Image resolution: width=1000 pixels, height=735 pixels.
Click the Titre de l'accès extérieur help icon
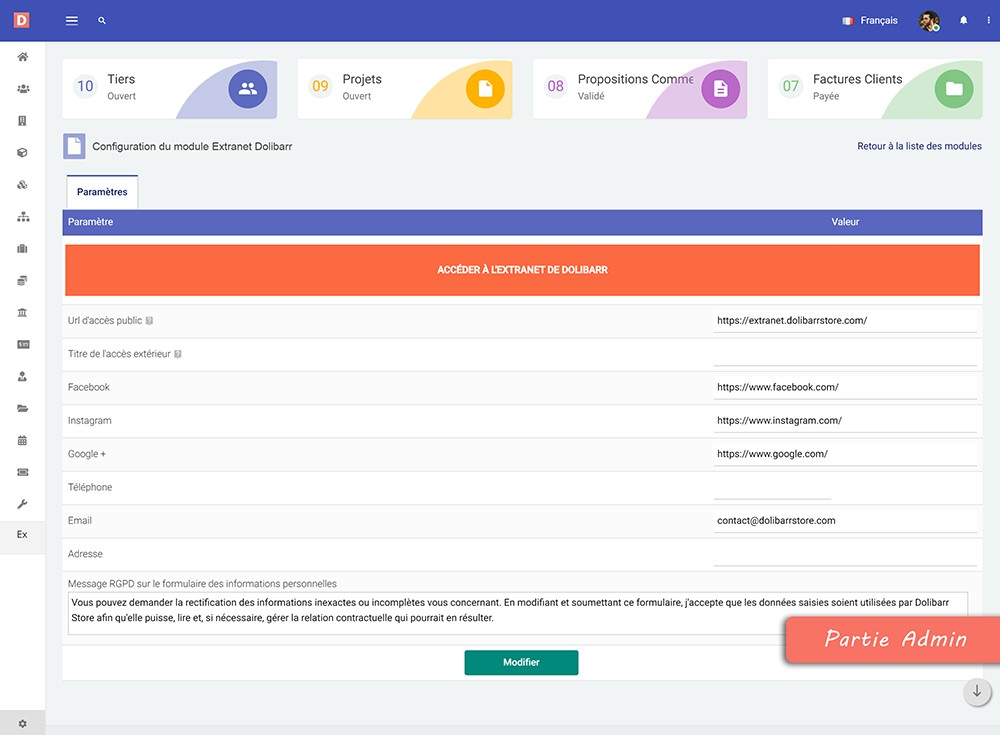click(178, 354)
